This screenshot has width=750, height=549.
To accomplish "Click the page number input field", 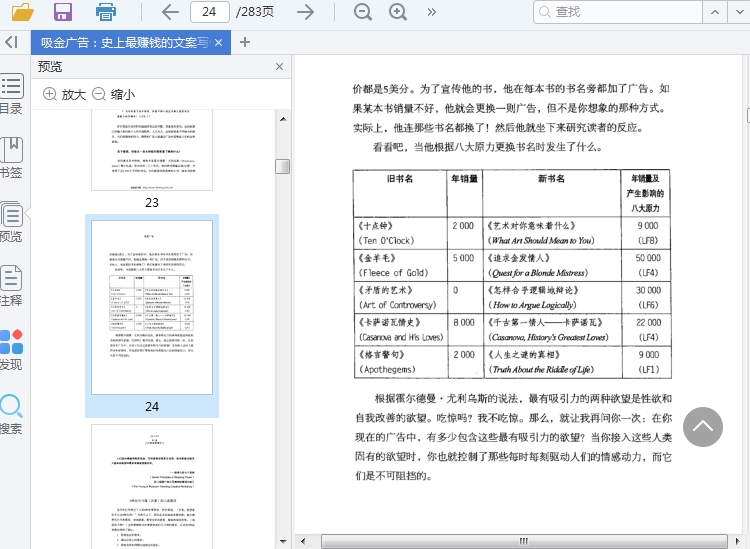I will pyautogui.click(x=209, y=12).
